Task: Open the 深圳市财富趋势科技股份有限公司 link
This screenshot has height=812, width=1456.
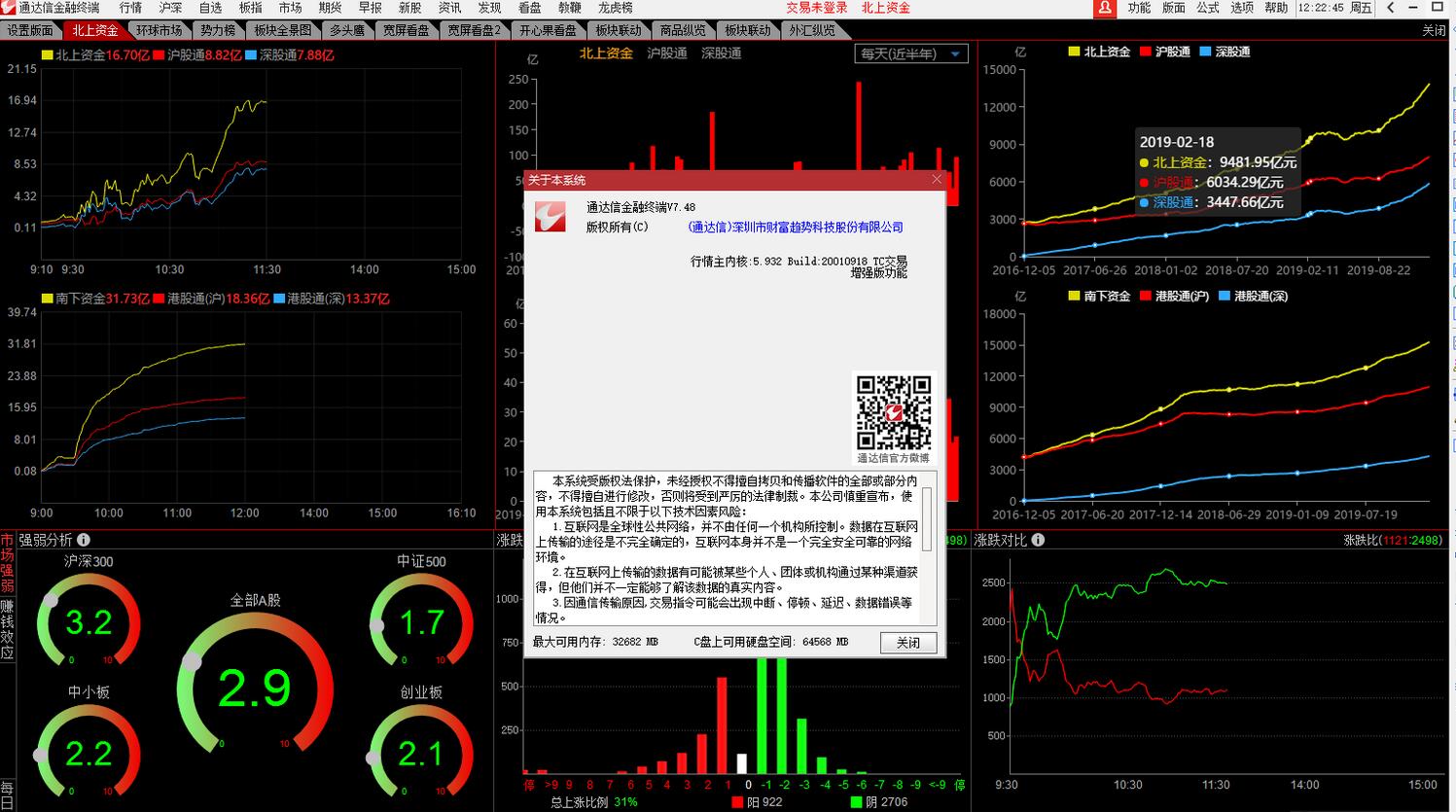Action: 796,227
